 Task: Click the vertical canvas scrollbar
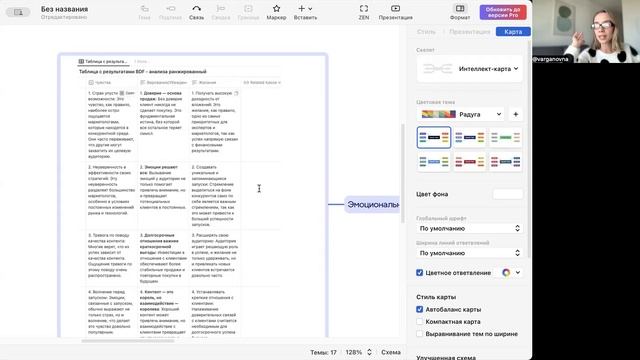[403, 173]
